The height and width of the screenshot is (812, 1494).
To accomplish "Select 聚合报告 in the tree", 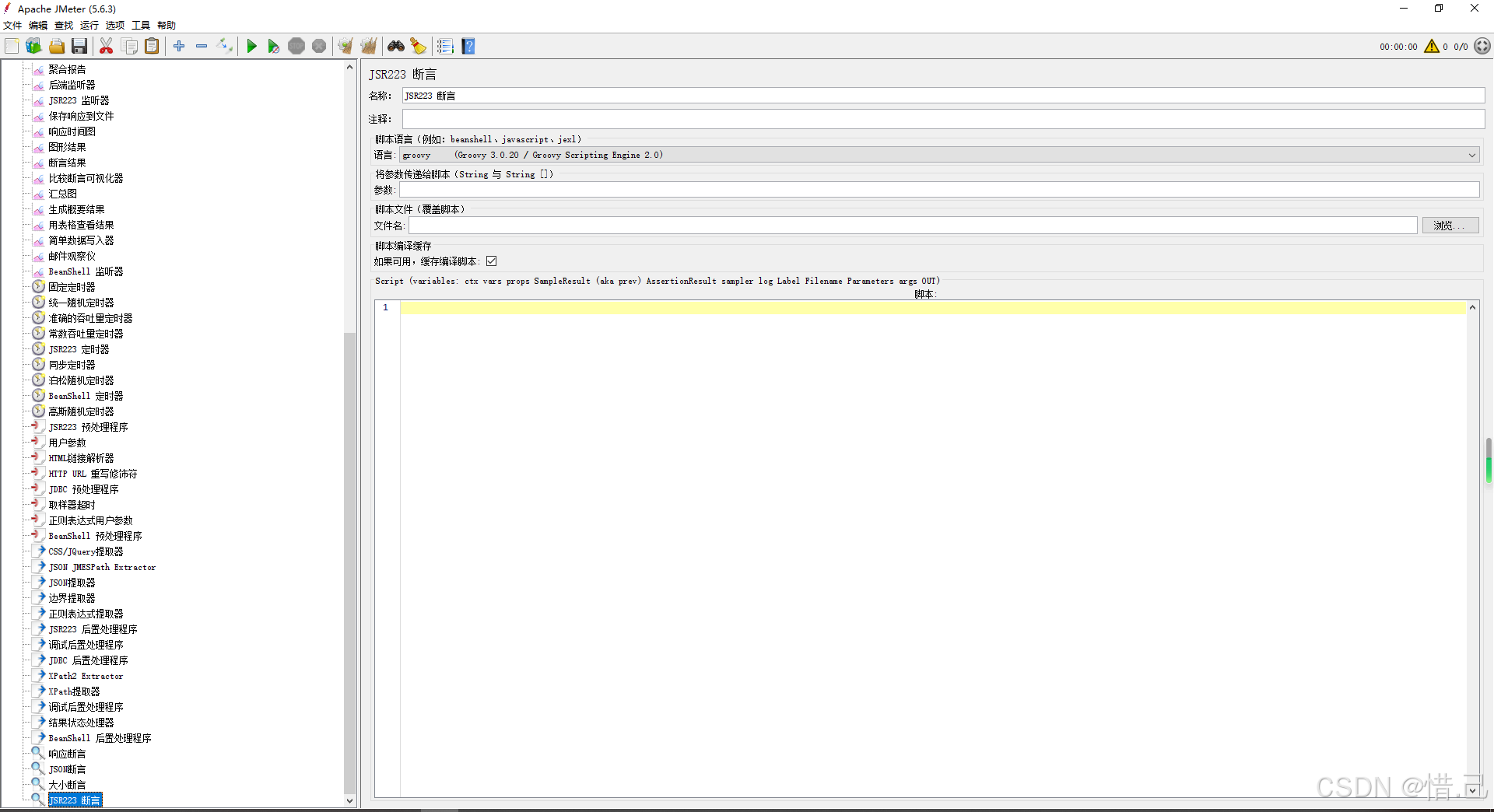I will [67, 69].
